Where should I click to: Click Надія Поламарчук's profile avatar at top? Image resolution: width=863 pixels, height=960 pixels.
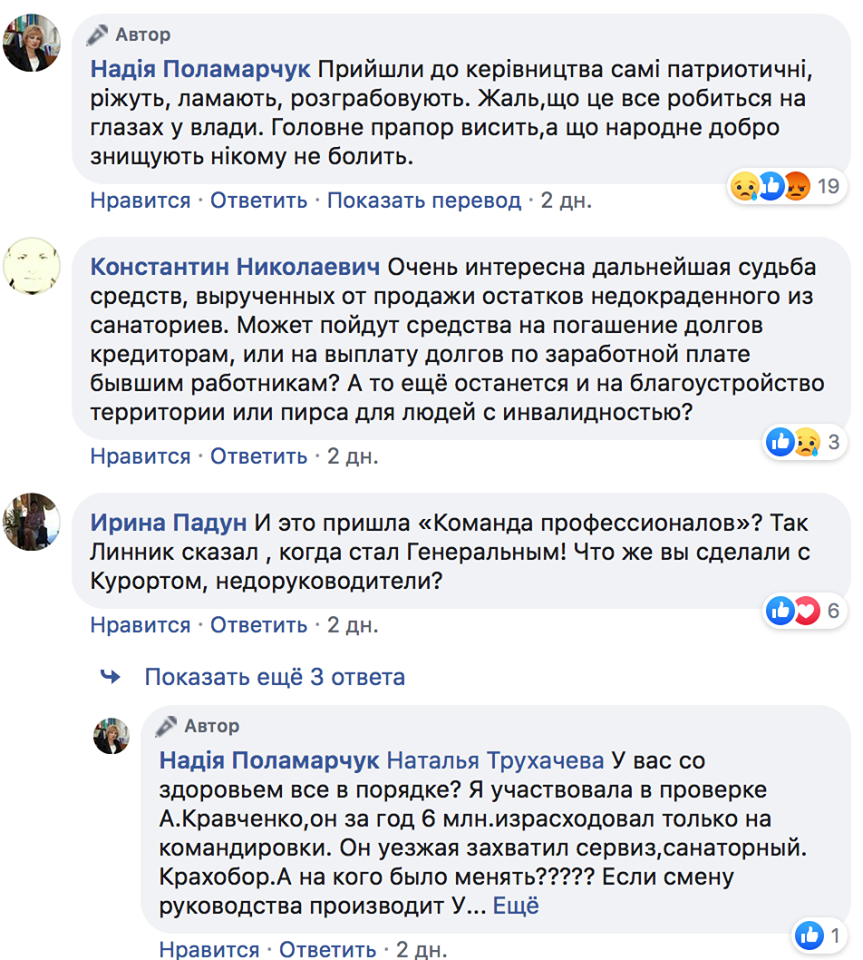pyautogui.click(x=32, y=44)
